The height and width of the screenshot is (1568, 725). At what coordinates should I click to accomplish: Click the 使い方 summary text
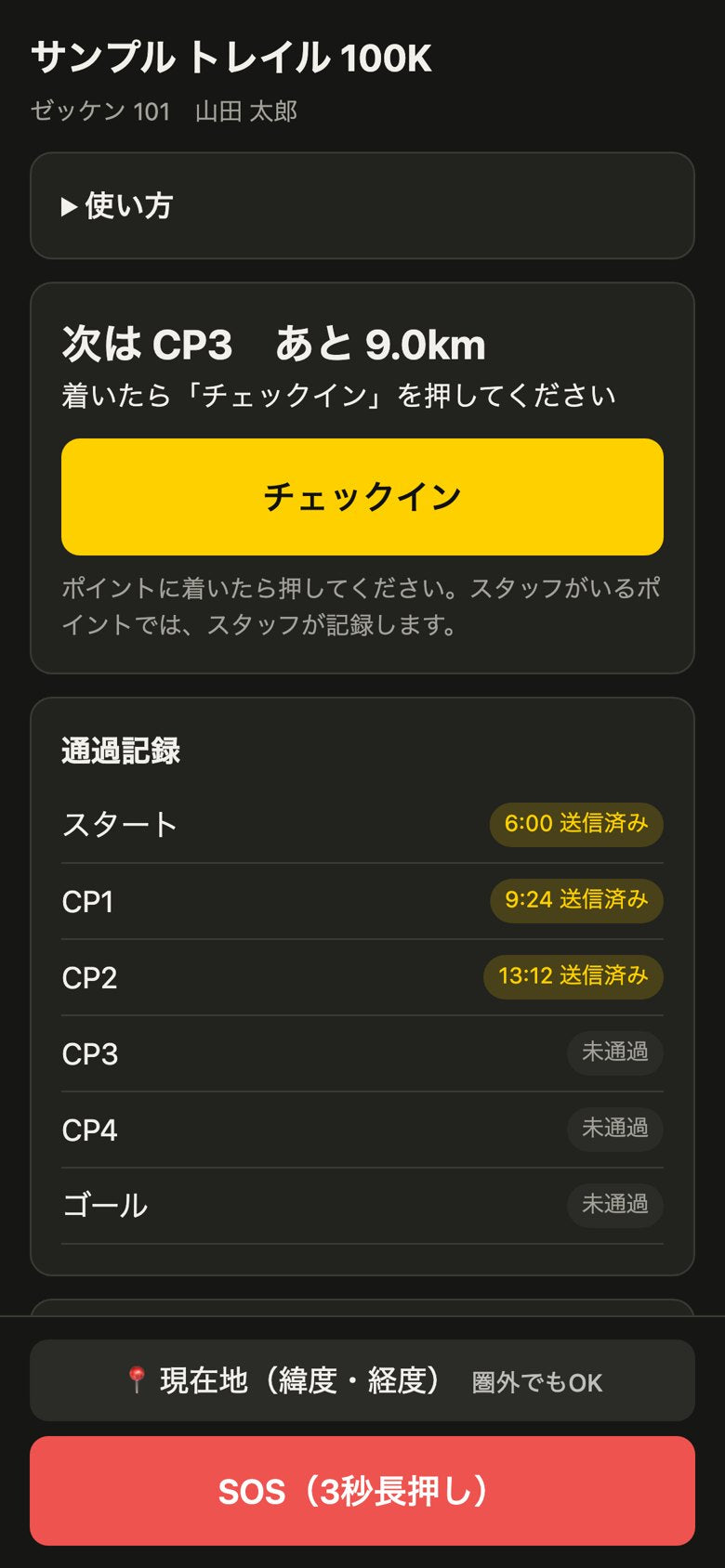tap(129, 206)
